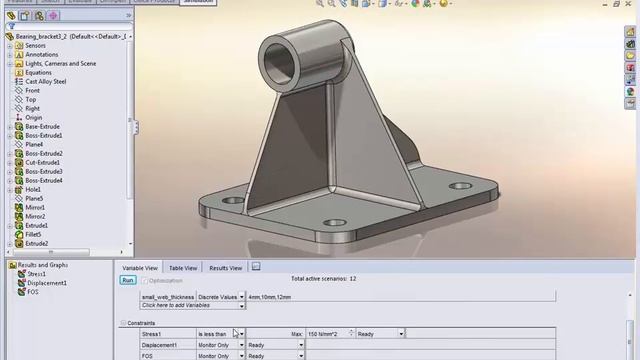Click the Previous View icon in view toolbar
The image size is (640, 360).
343,3
